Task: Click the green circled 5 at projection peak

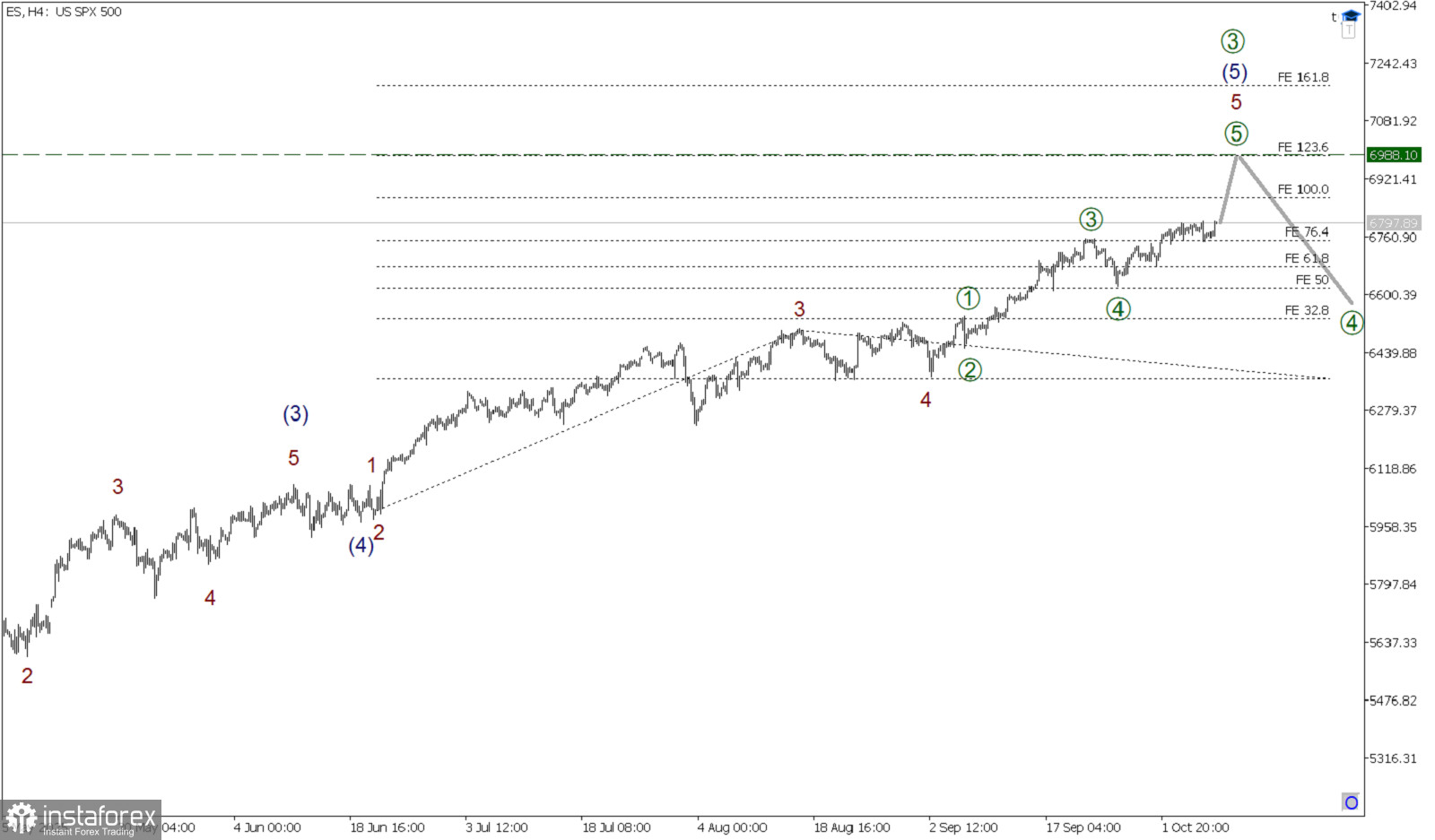Action: click(1237, 134)
